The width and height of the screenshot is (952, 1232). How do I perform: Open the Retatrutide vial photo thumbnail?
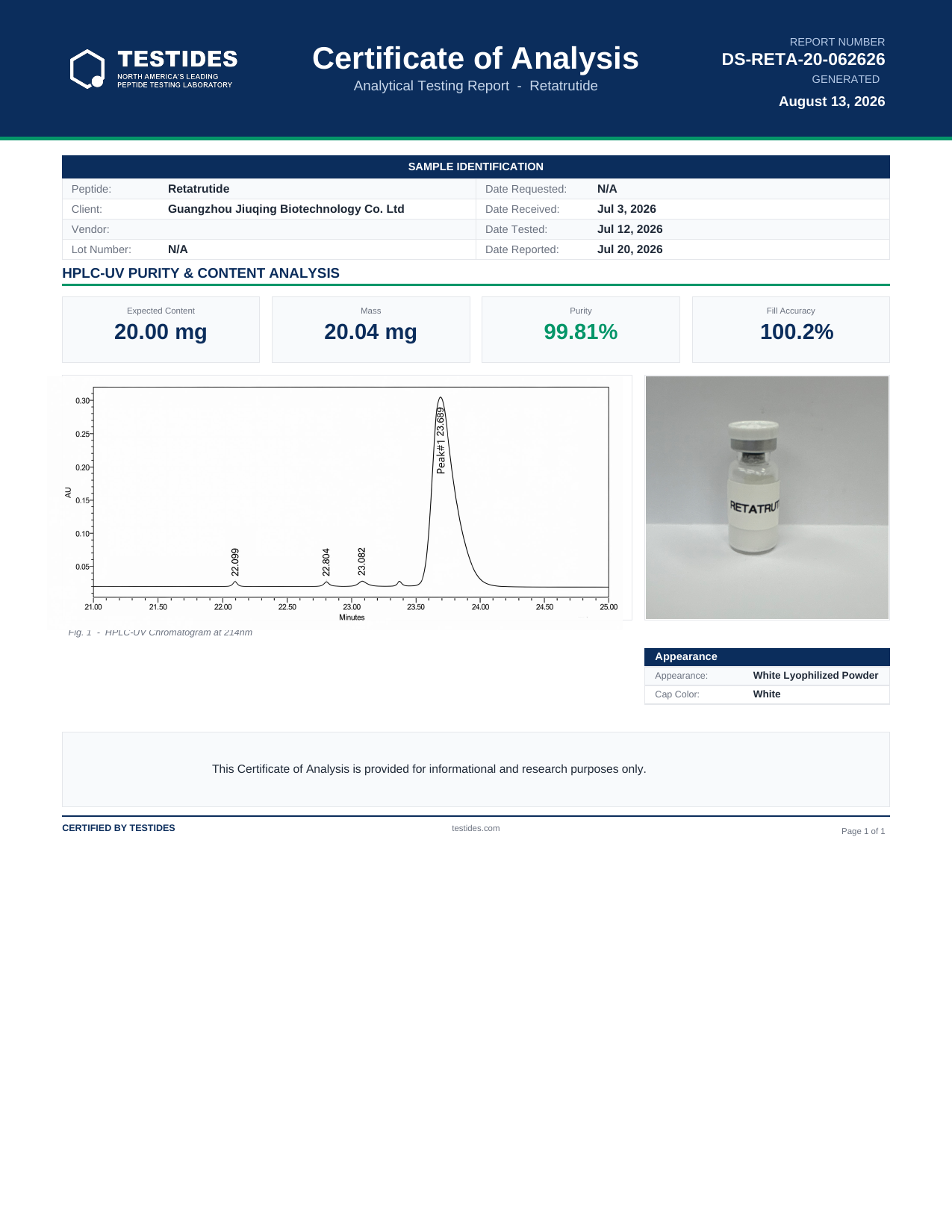pyautogui.click(x=767, y=497)
